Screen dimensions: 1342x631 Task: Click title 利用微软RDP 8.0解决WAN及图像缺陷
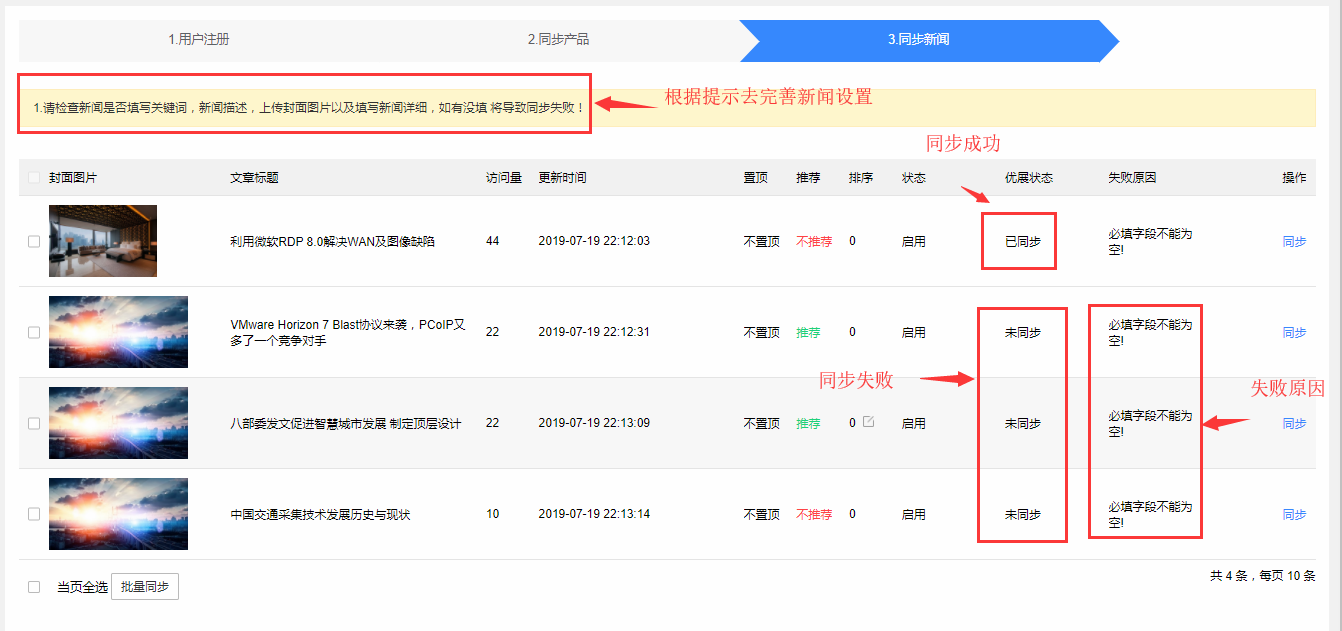(332, 241)
